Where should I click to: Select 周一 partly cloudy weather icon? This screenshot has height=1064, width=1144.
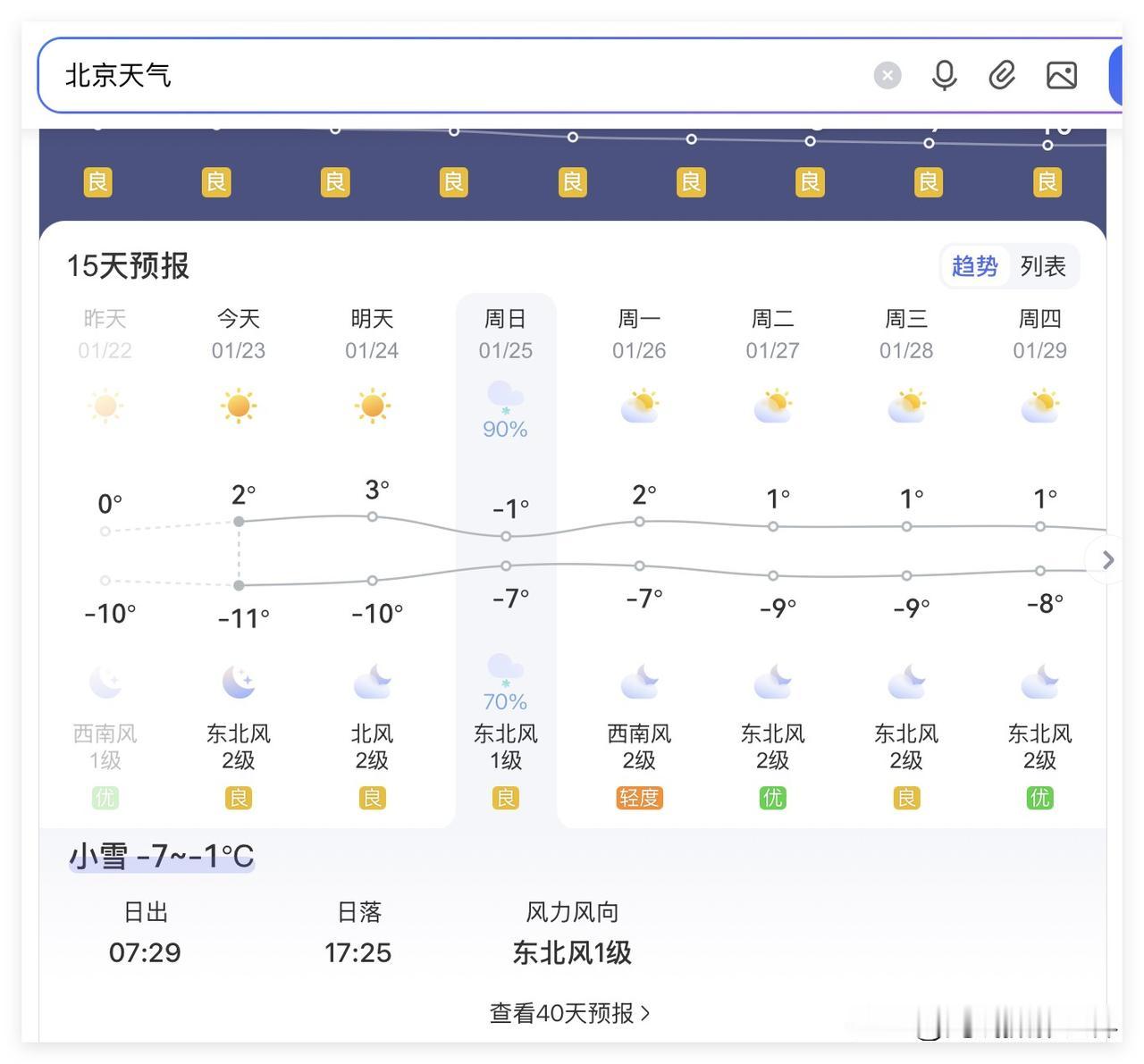point(639,406)
